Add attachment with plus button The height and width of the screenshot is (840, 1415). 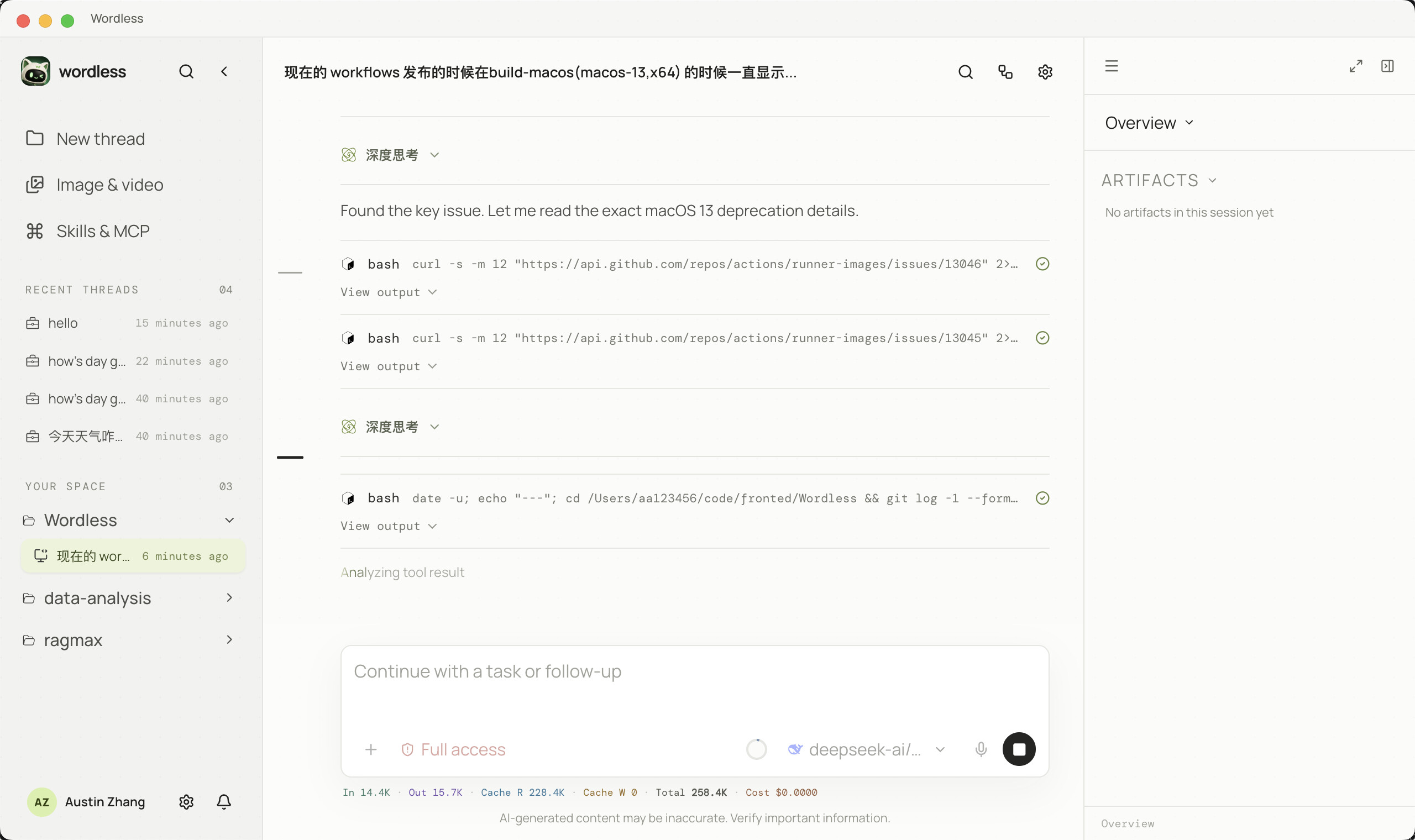[x=371, y=749]
